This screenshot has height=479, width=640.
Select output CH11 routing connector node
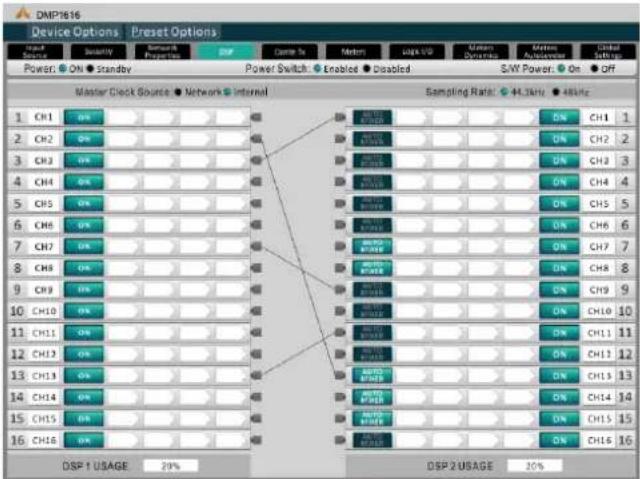pos(340,333)
